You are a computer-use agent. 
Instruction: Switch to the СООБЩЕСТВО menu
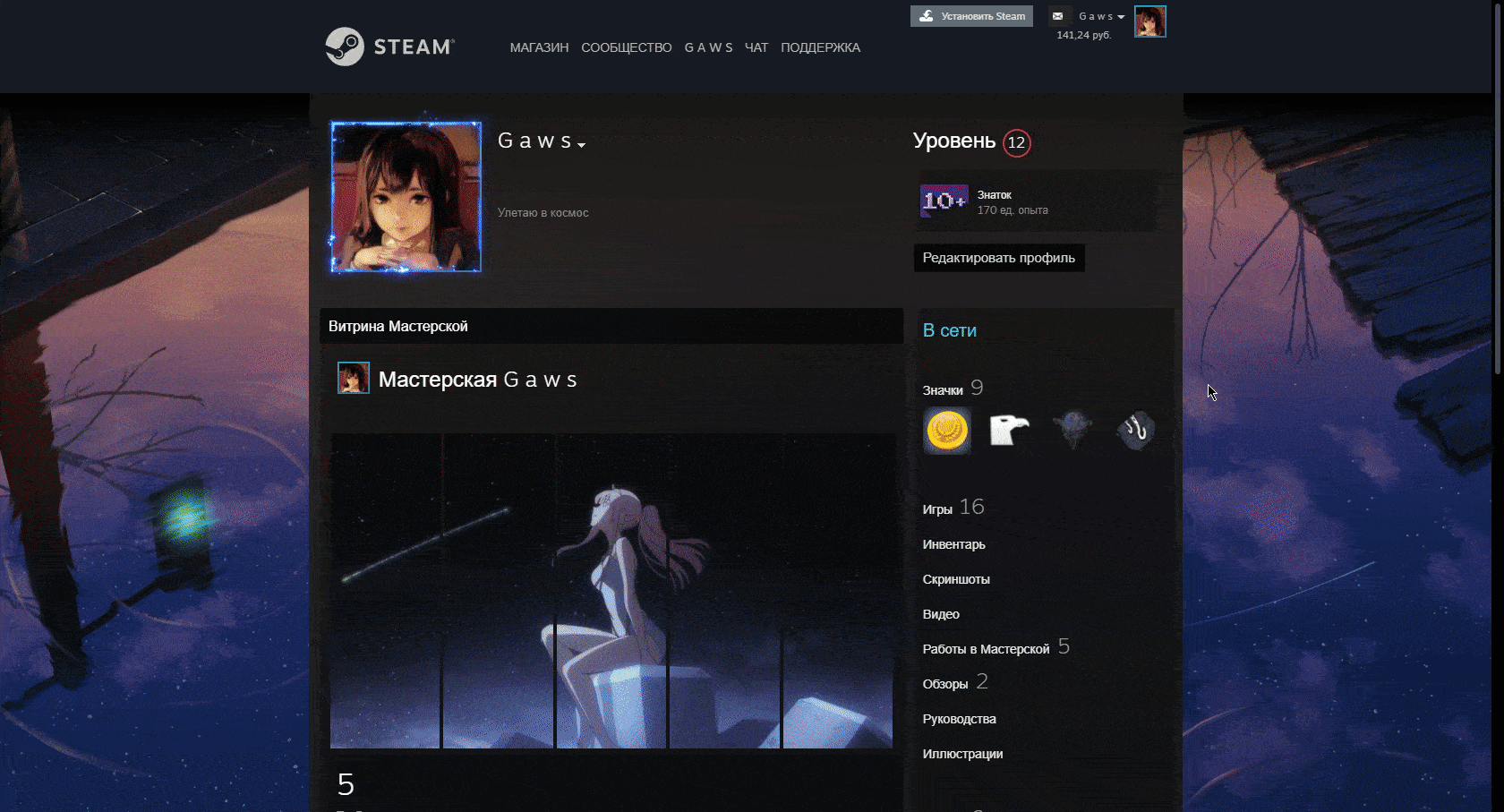(x=626, y=47)
